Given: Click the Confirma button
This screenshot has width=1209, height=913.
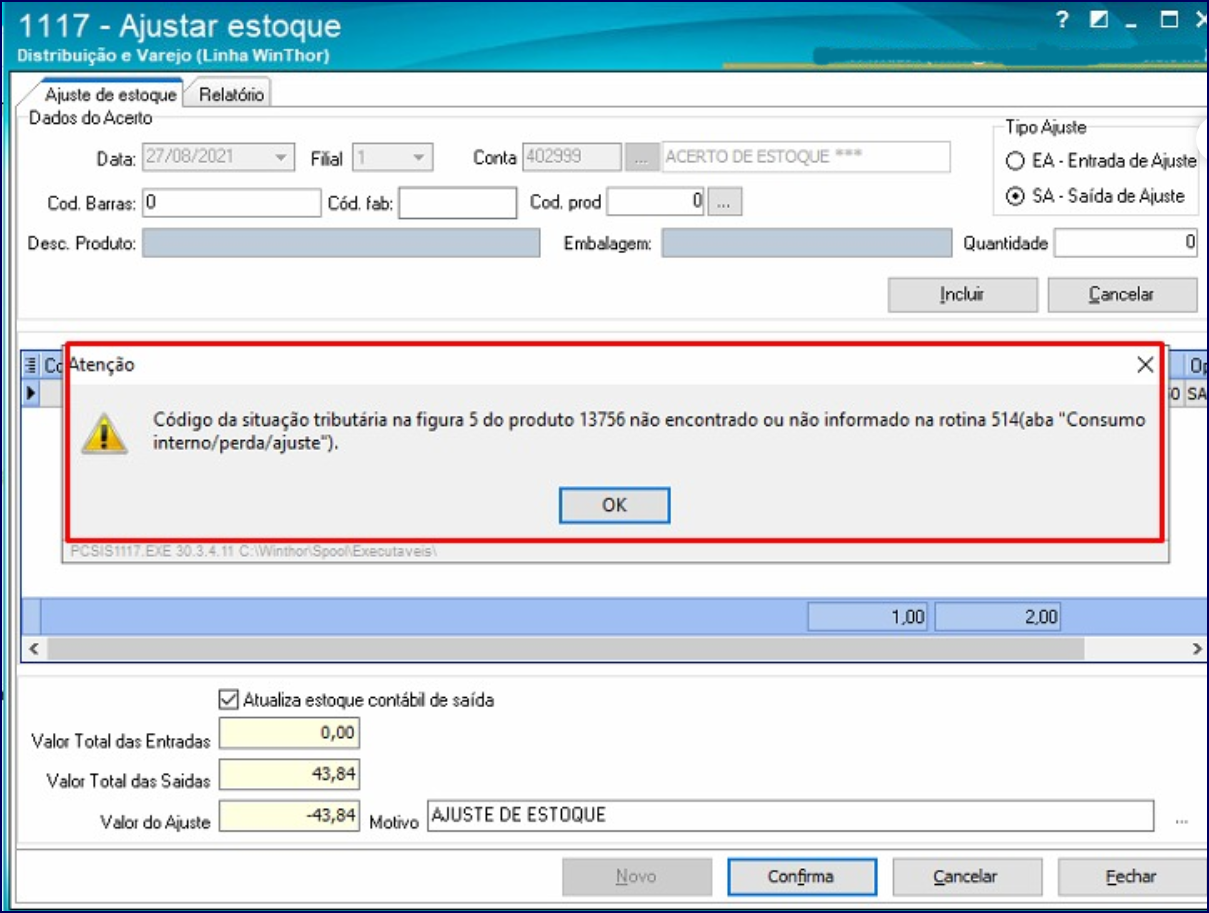Looking at the screenshot, I should click(x=801, y=877).
